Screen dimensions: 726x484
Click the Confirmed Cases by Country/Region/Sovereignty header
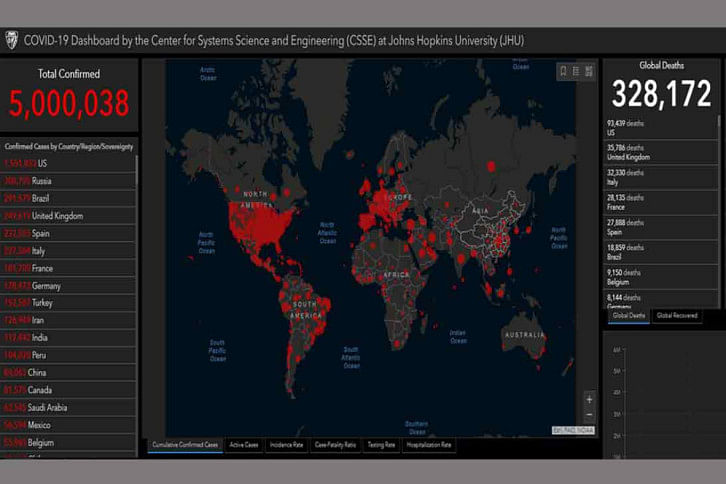(69, 147)
